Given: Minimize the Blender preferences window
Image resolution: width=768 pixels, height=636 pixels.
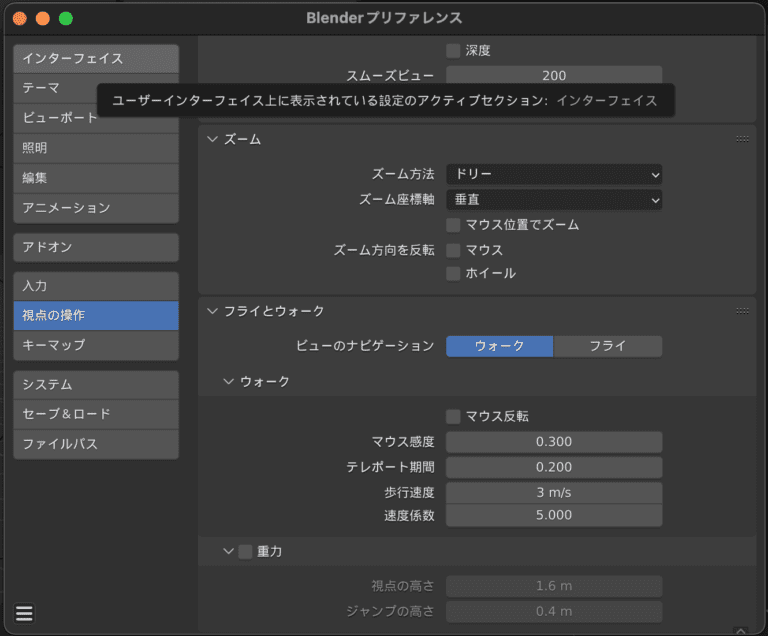Looking at the screenshot, I should pos(43,19).
